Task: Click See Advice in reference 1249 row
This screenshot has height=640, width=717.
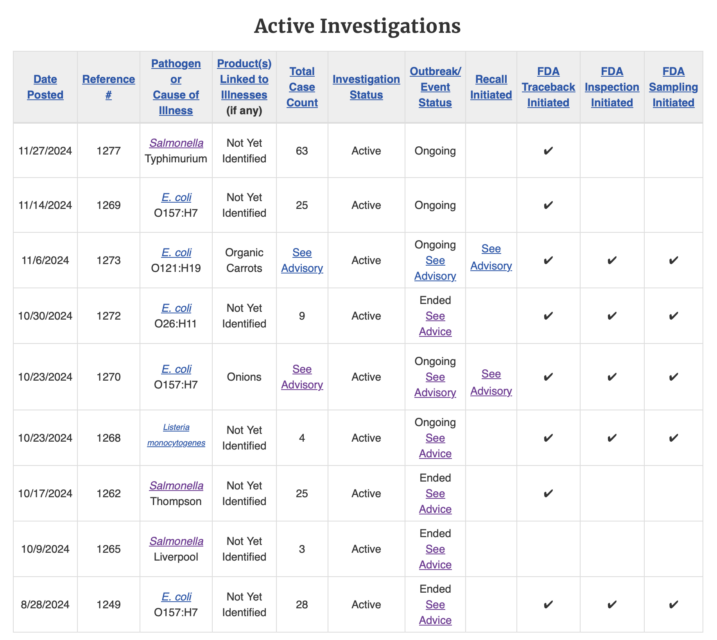Action: 435,613
